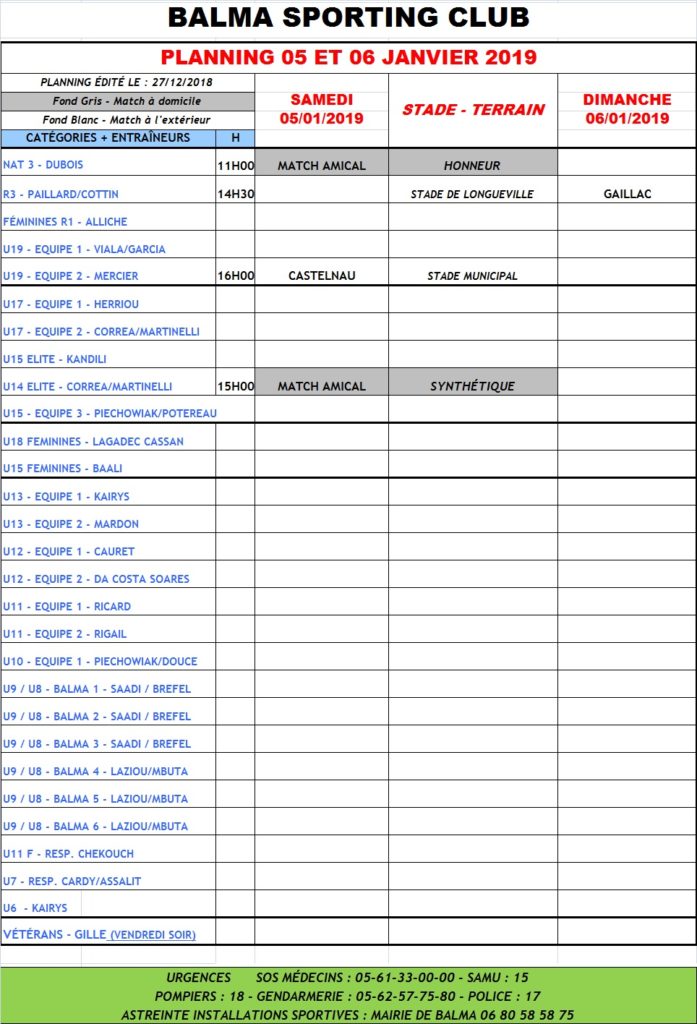
Task: Click the STADE DE LONGUEVILLE cell
Action: (472, 194)
